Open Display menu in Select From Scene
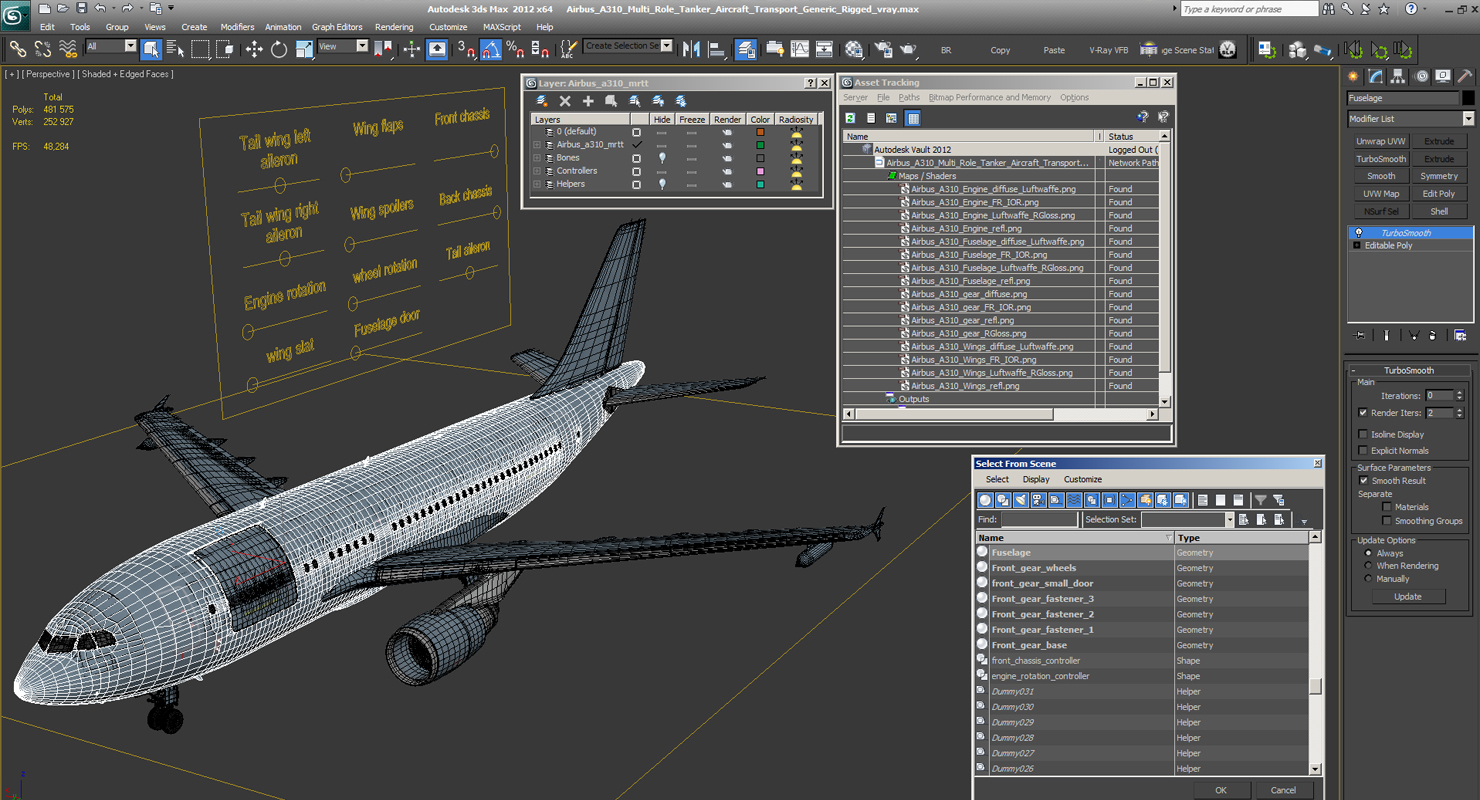This screenshot has width=1480, height=800. click(1036, 479)
